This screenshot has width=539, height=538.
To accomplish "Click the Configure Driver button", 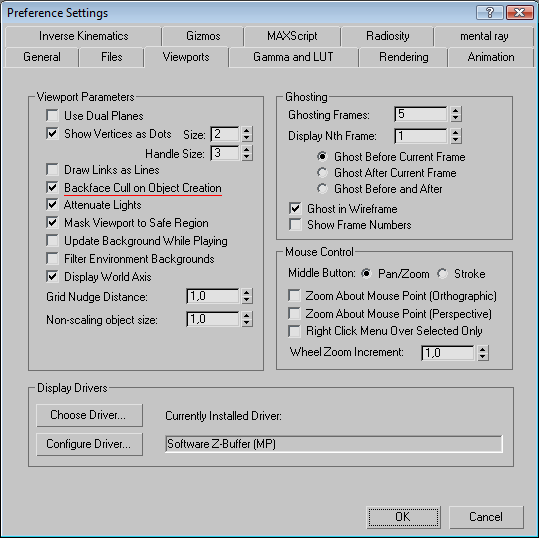I will pos(89,444).
